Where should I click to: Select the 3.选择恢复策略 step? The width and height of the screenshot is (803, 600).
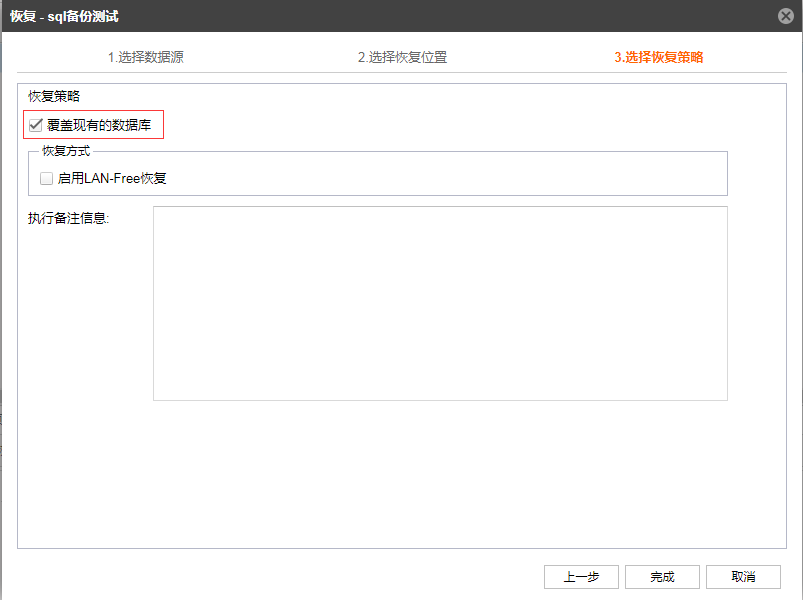tap(659, 57)
